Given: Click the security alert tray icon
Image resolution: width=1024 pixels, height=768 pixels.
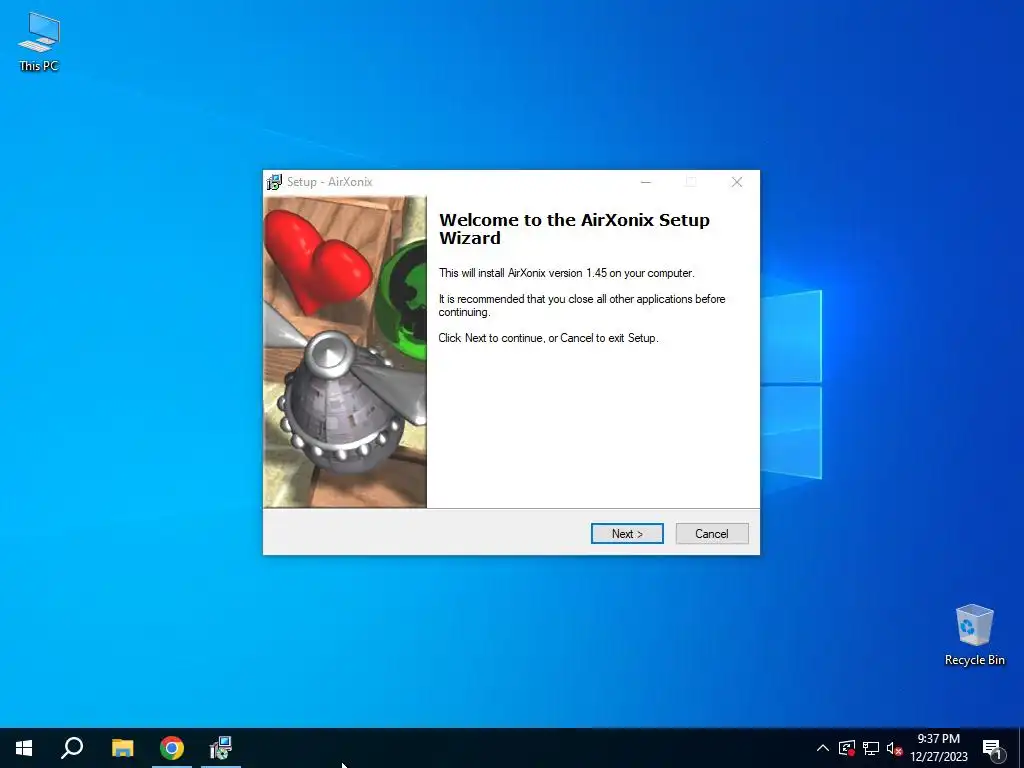Looking at the screenshot, I should pyautogui.click(x=847, y=748).
